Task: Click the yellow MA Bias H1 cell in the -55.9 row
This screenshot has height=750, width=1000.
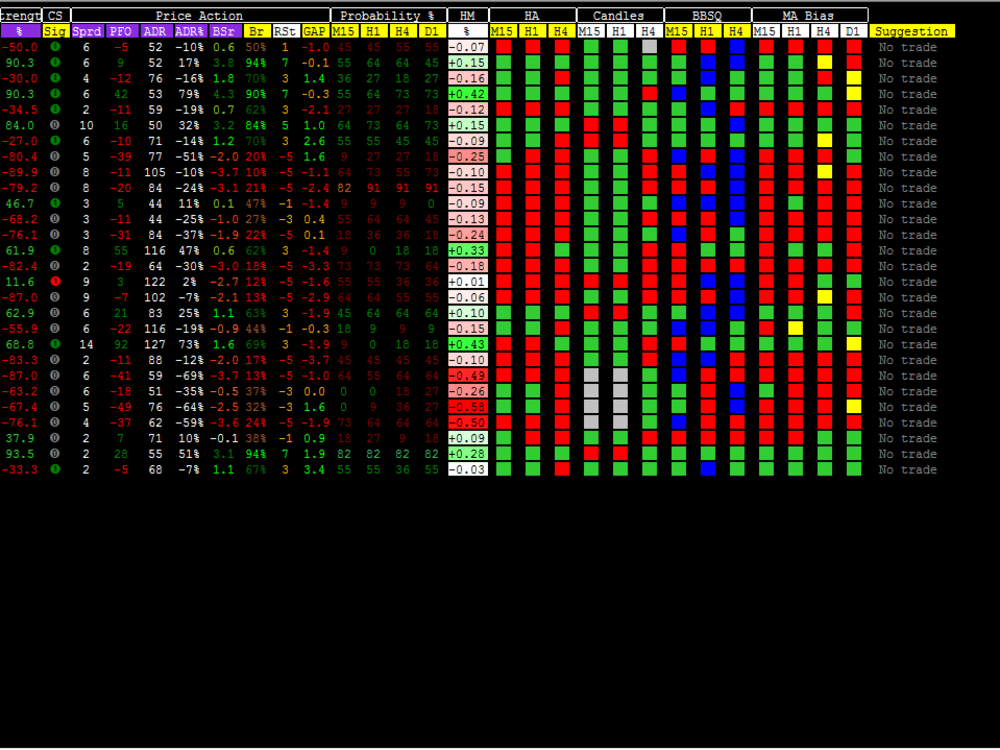Action: click(795, 328)
